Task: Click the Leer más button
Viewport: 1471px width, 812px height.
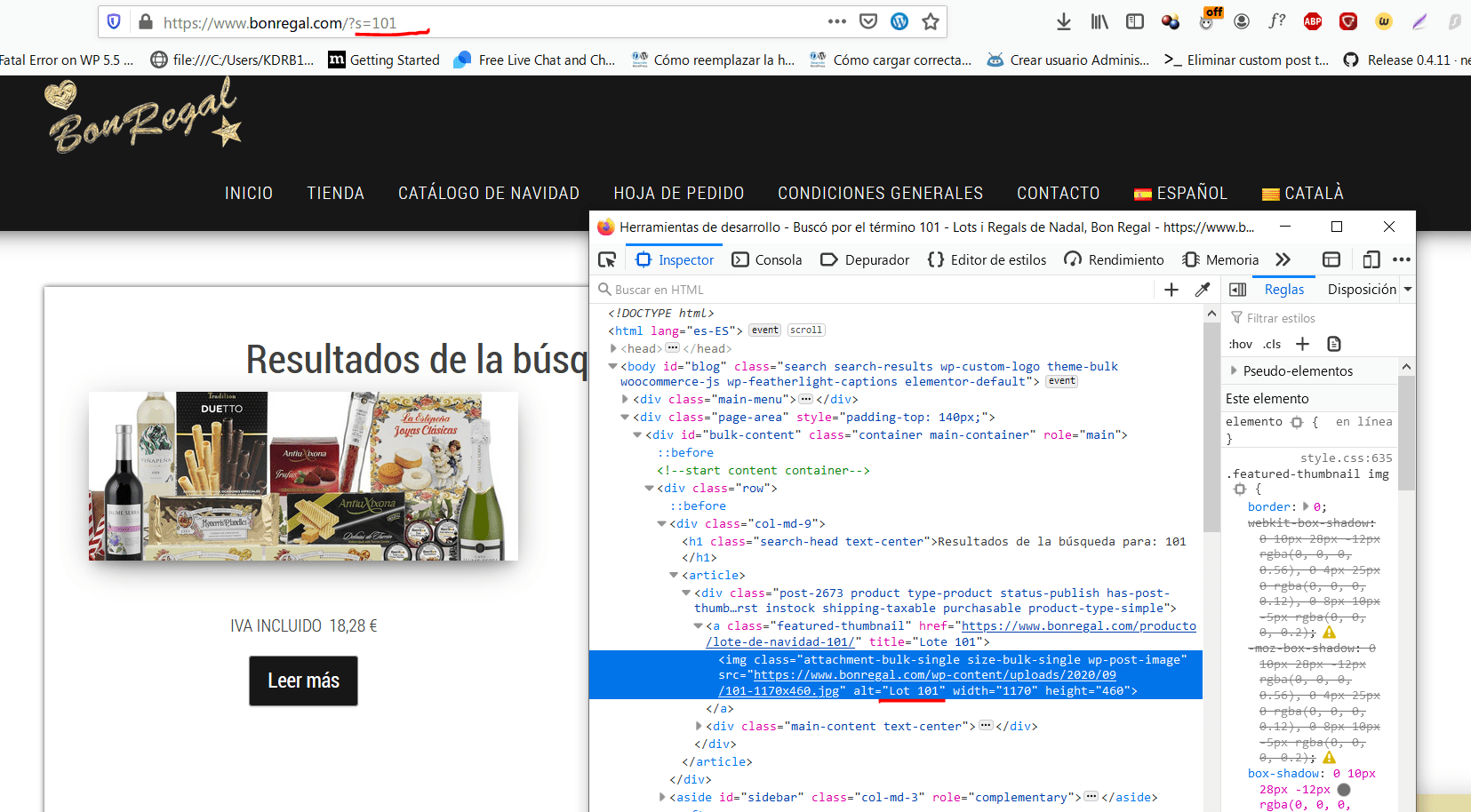Action: tap(303, 681)
